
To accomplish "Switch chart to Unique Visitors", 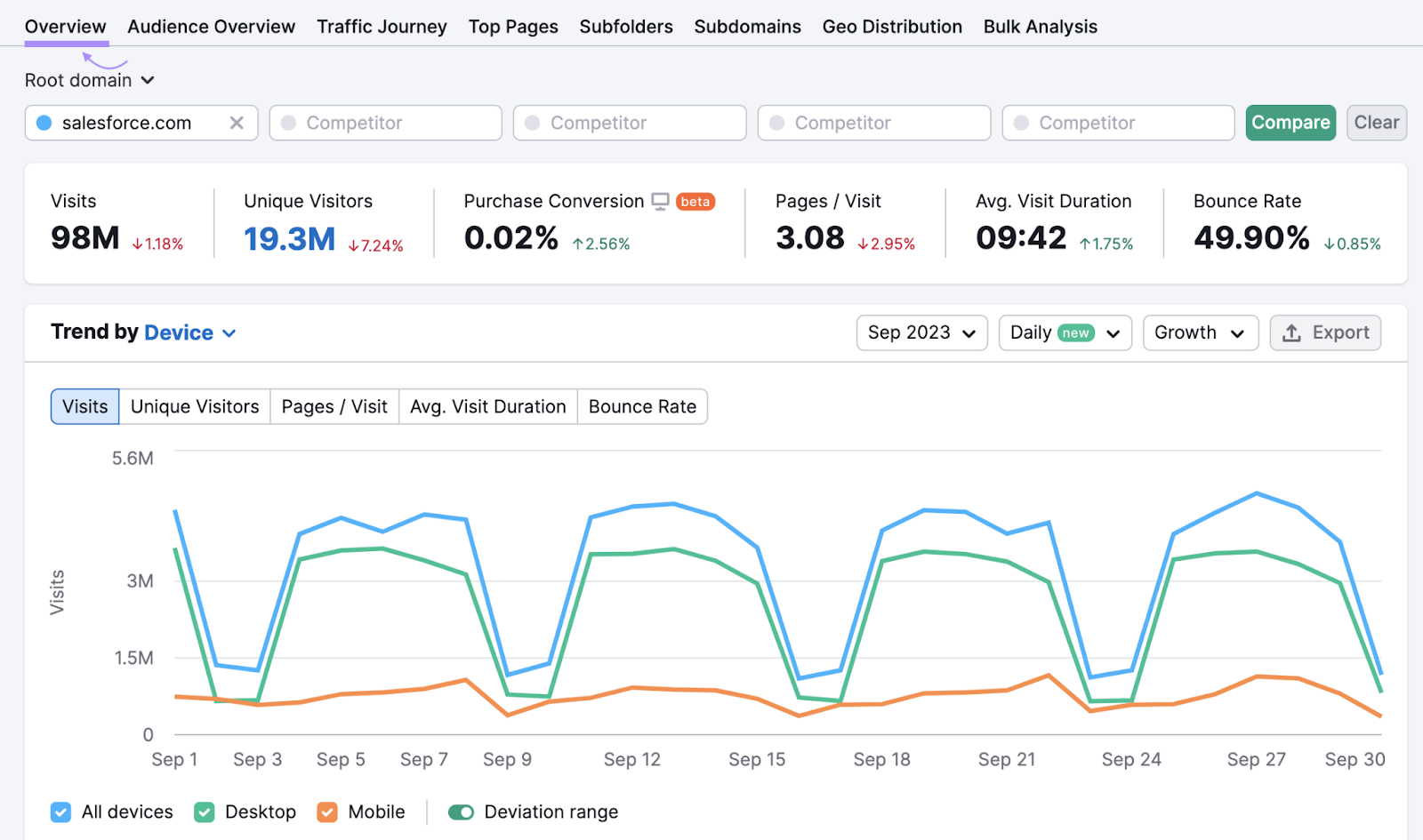I will coord(194,406).
